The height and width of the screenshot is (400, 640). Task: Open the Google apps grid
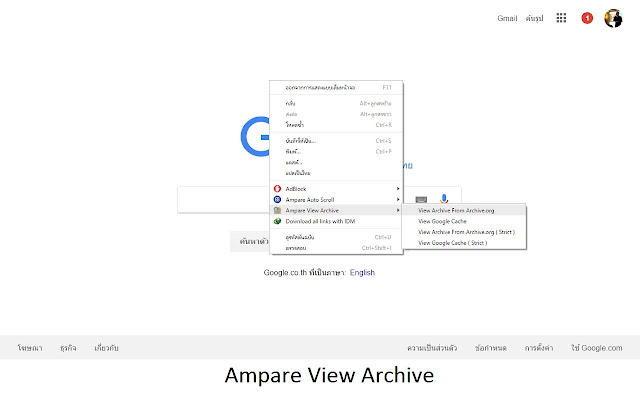561,18
